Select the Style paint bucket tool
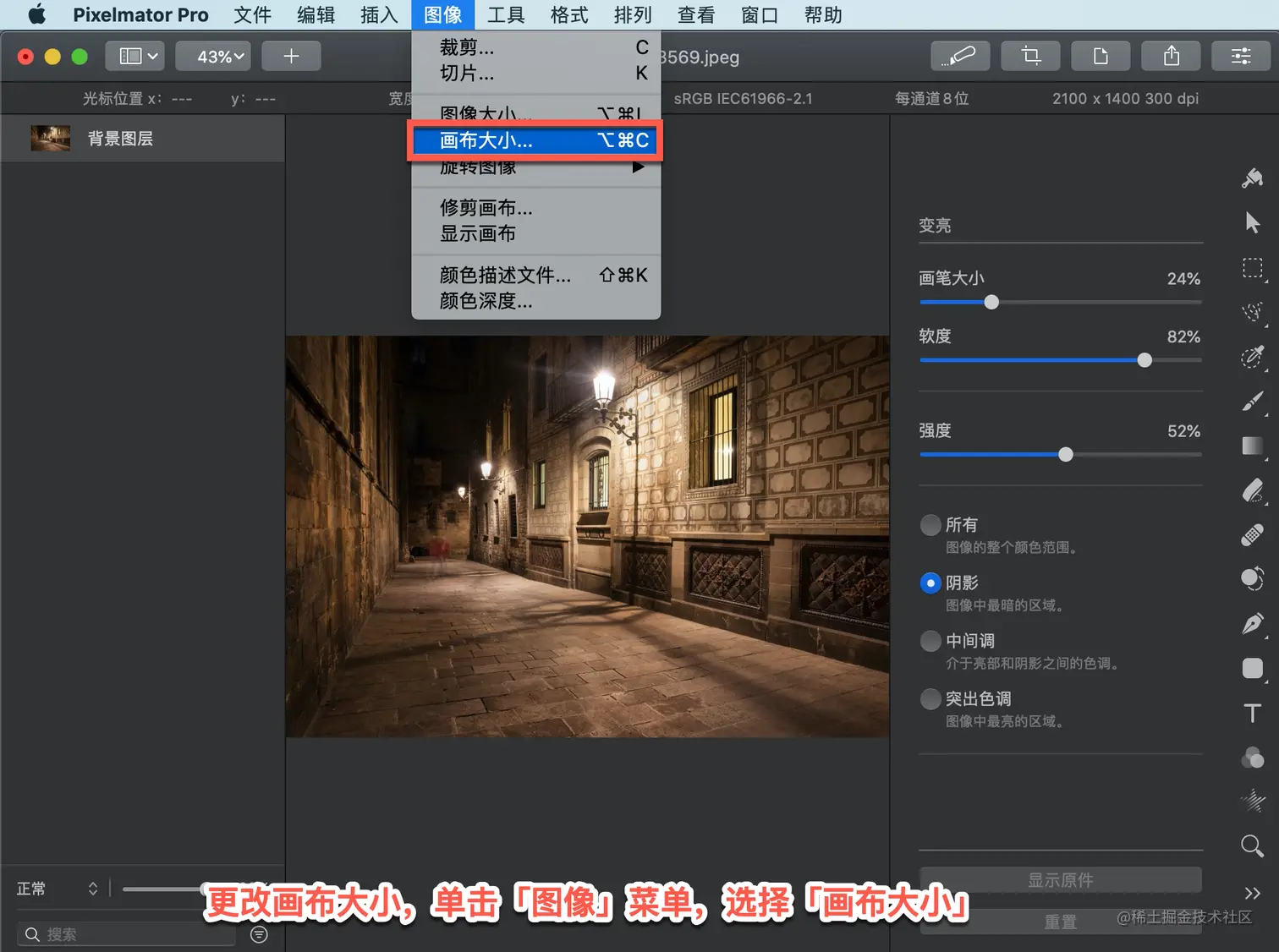Viewport: 1279px width, 952px height. coord(1252,178)
